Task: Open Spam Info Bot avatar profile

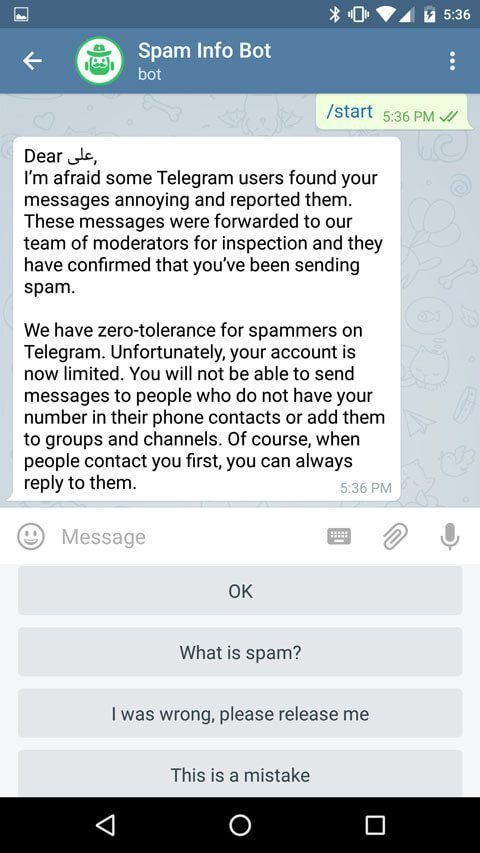Action: tap(100, 61)
